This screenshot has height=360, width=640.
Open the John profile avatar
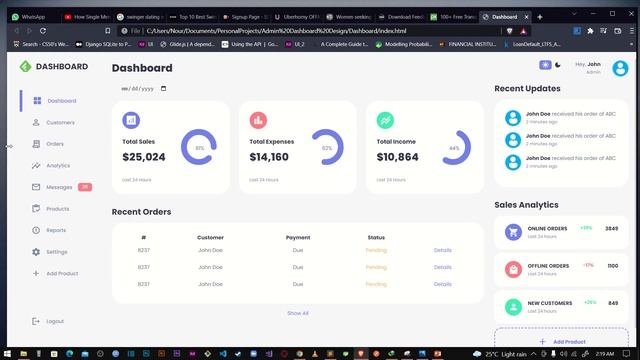click(x=620, y=68)
